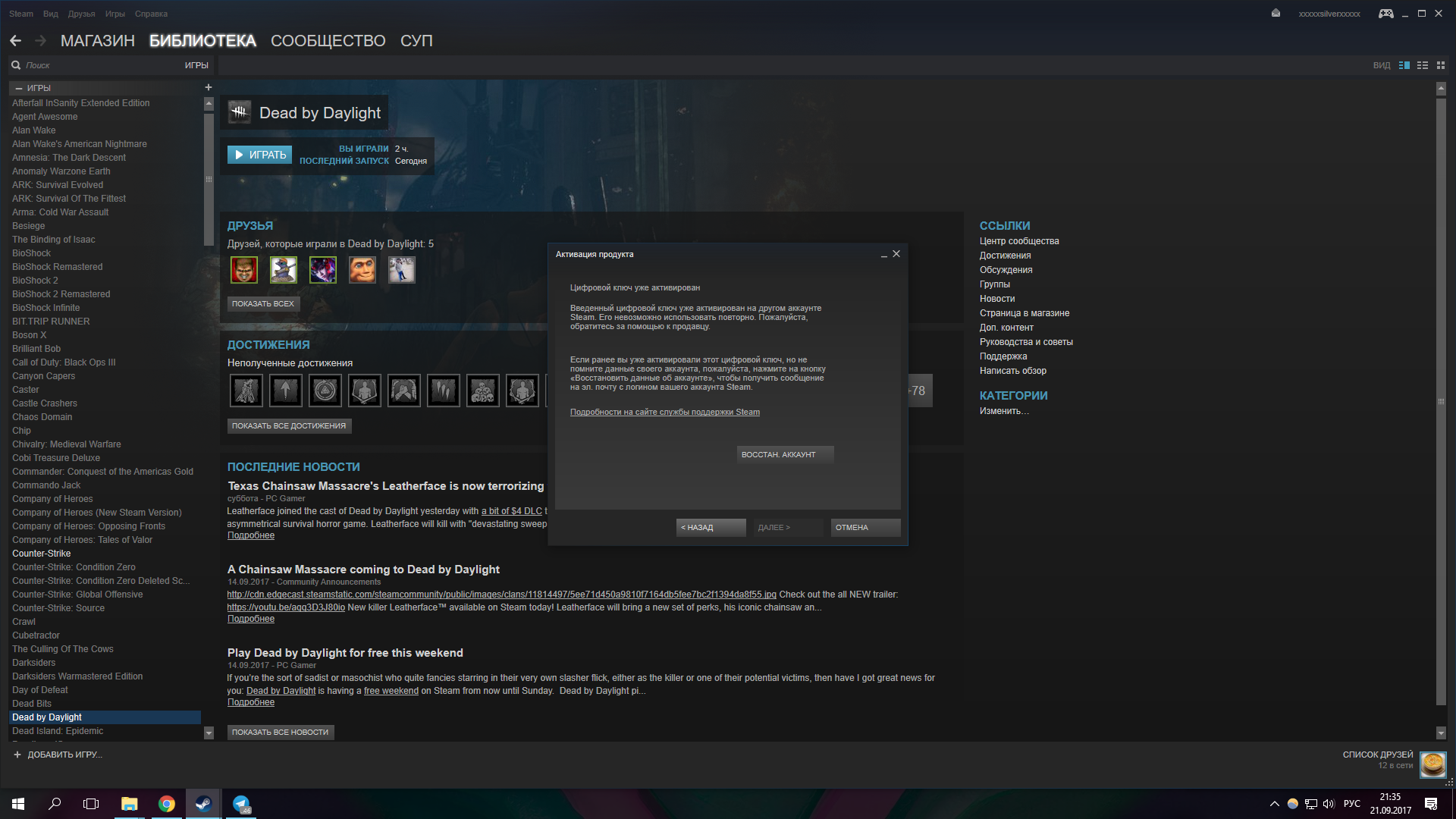Click ПОКАЗАТЬ ВСЕХ friends button
1456x819 pixels.
point(263,303)
